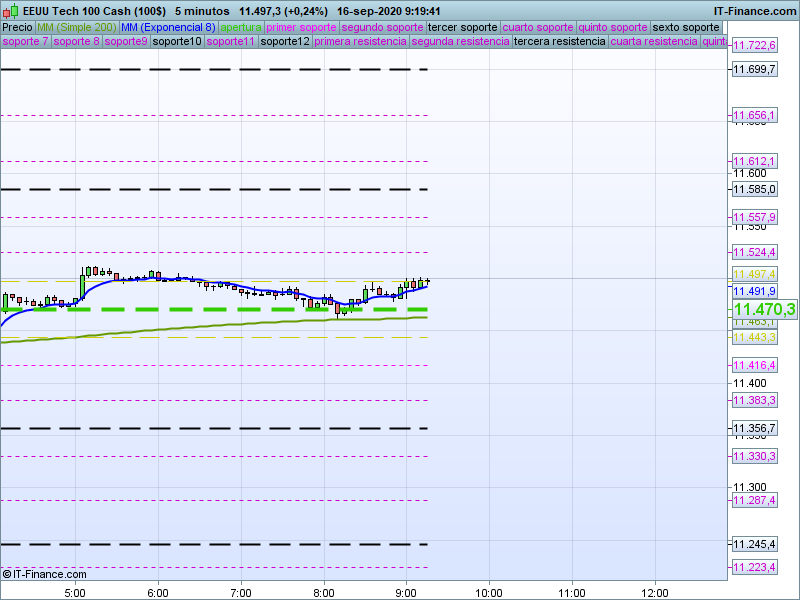Screen dimensions: 800x600
Task: Select the MM (Simple 200) indicator label
Action: (76, 27)
